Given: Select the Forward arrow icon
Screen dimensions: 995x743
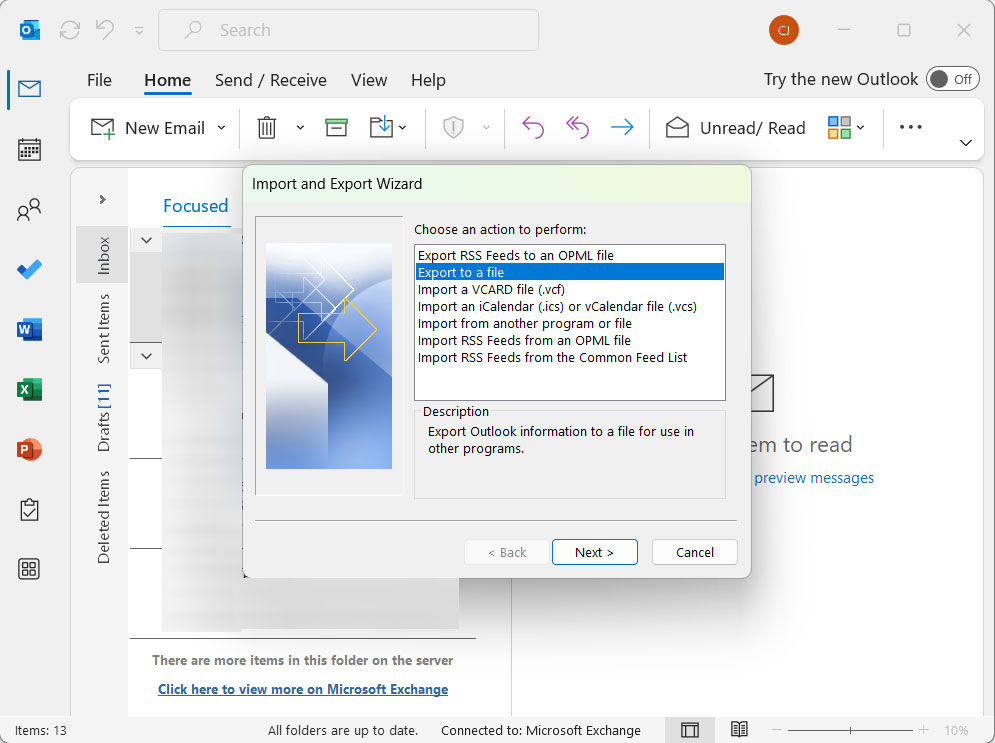Looking at the screenshot, I should point(621,127).
